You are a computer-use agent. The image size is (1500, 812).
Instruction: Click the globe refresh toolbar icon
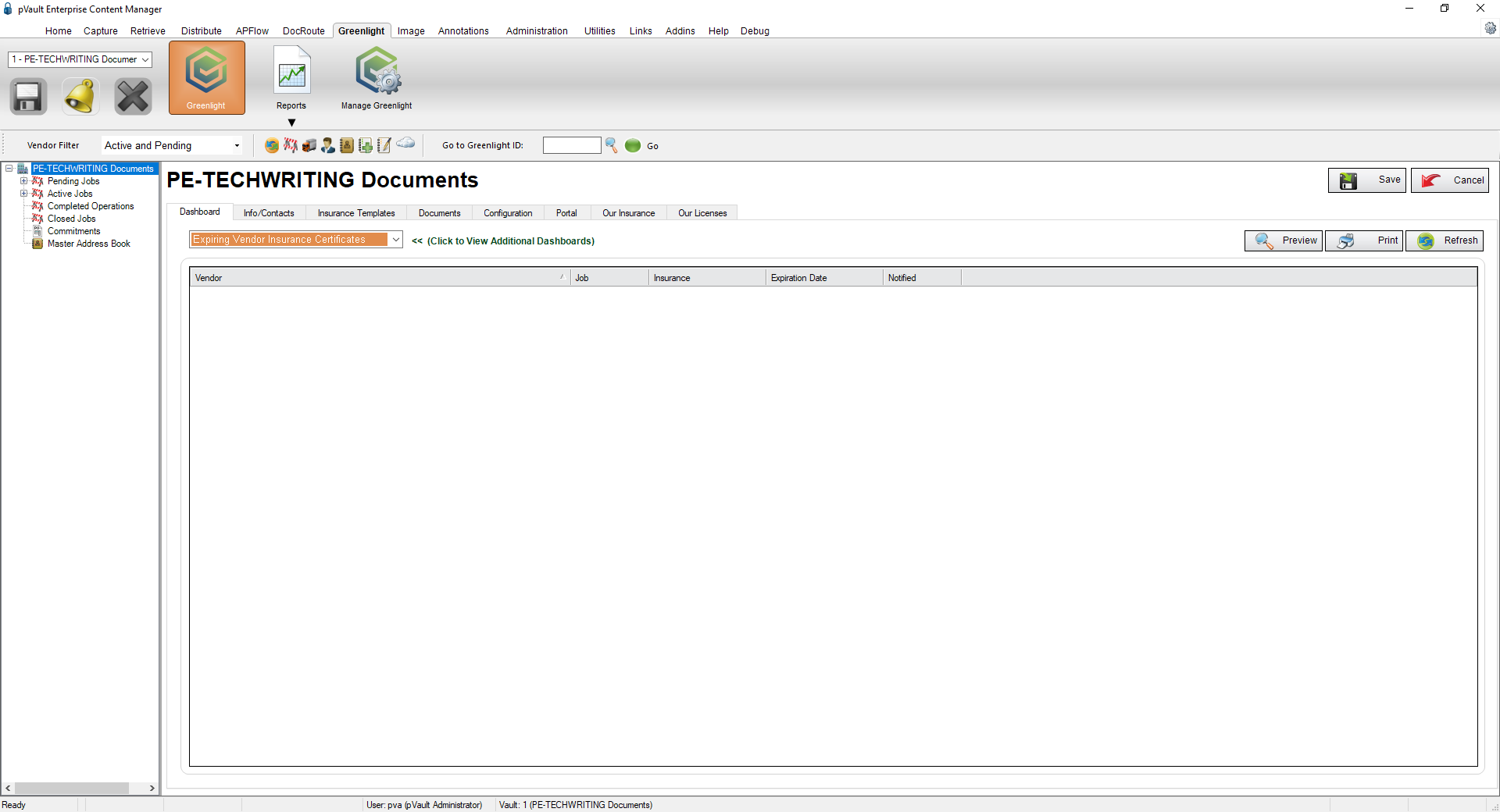[272, 145]
